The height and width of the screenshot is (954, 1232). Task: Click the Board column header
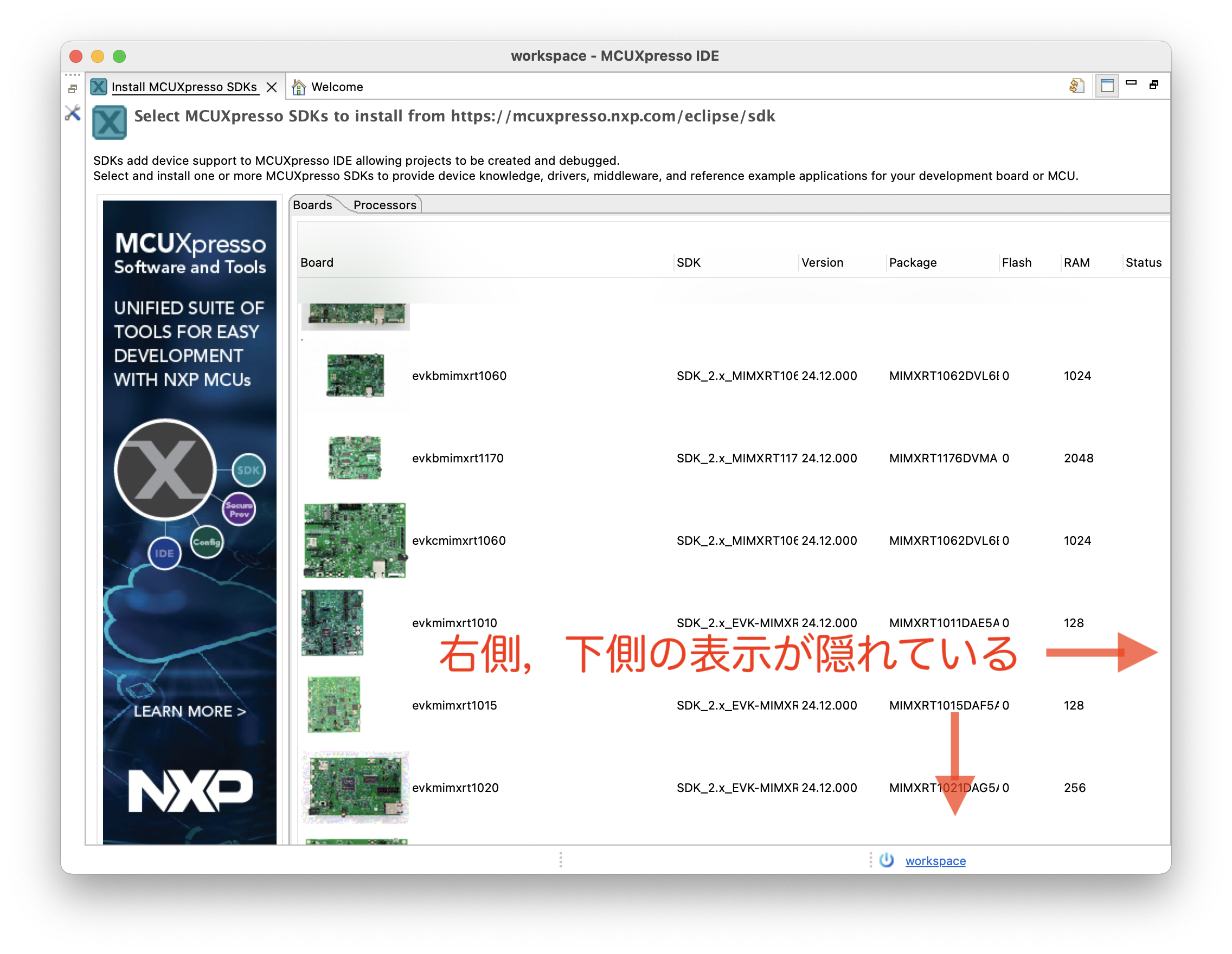(x=317, y=262)
